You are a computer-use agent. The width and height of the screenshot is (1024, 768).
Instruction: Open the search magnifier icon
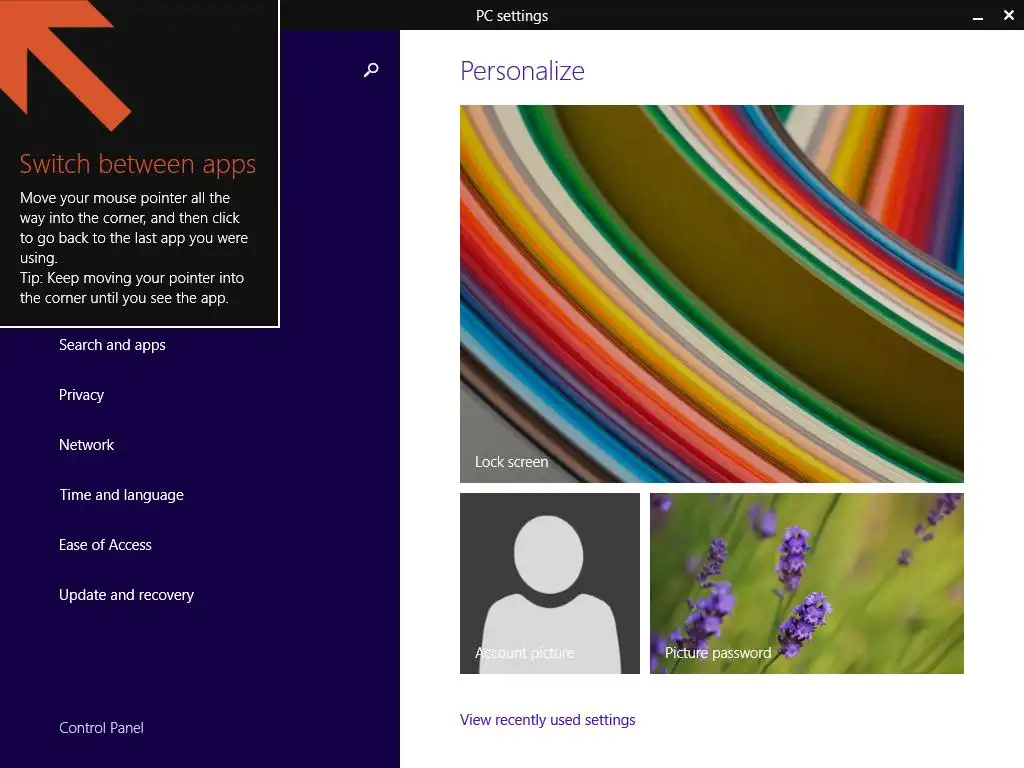point(371,69)
